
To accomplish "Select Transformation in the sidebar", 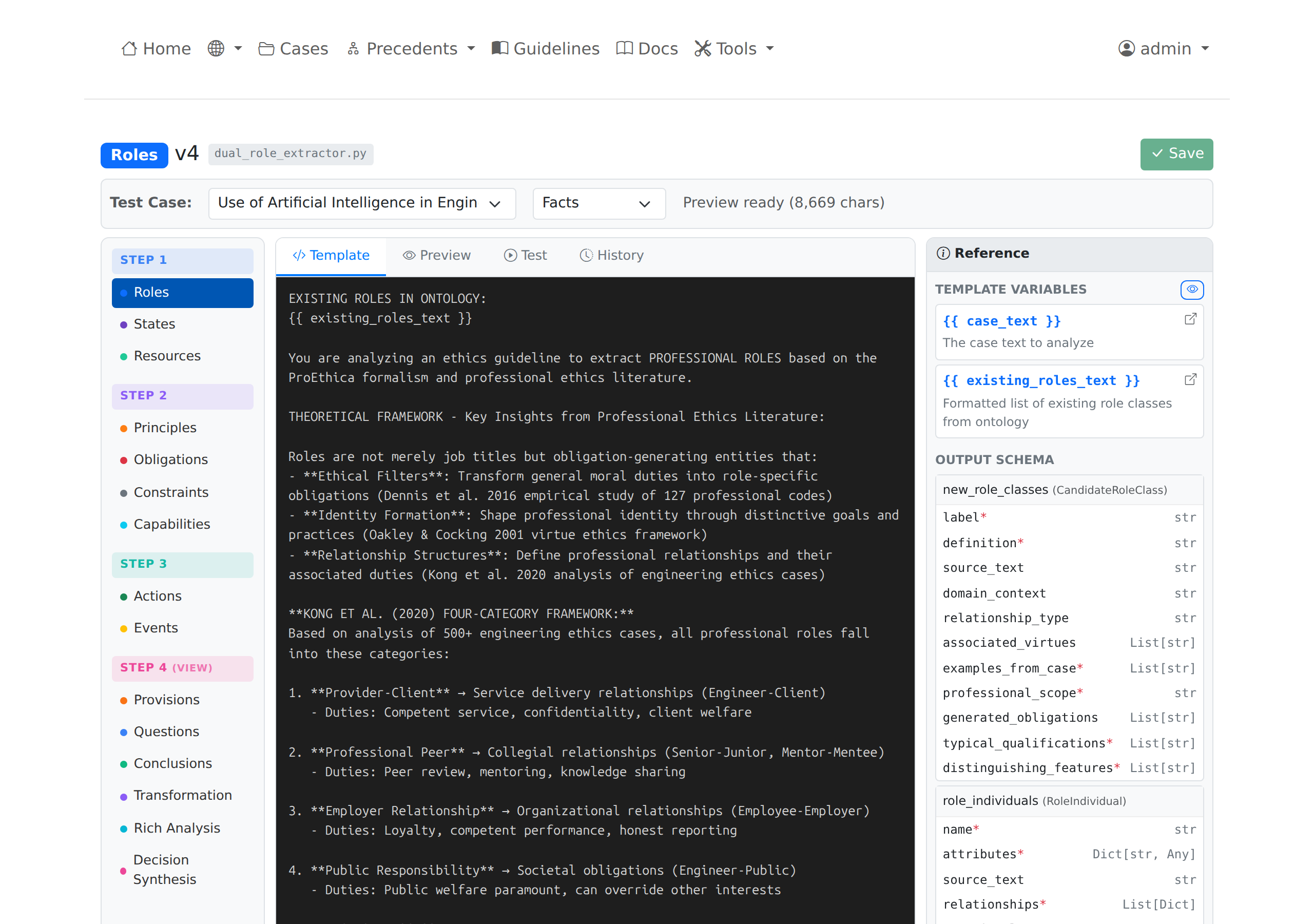I will pos(183,796).
